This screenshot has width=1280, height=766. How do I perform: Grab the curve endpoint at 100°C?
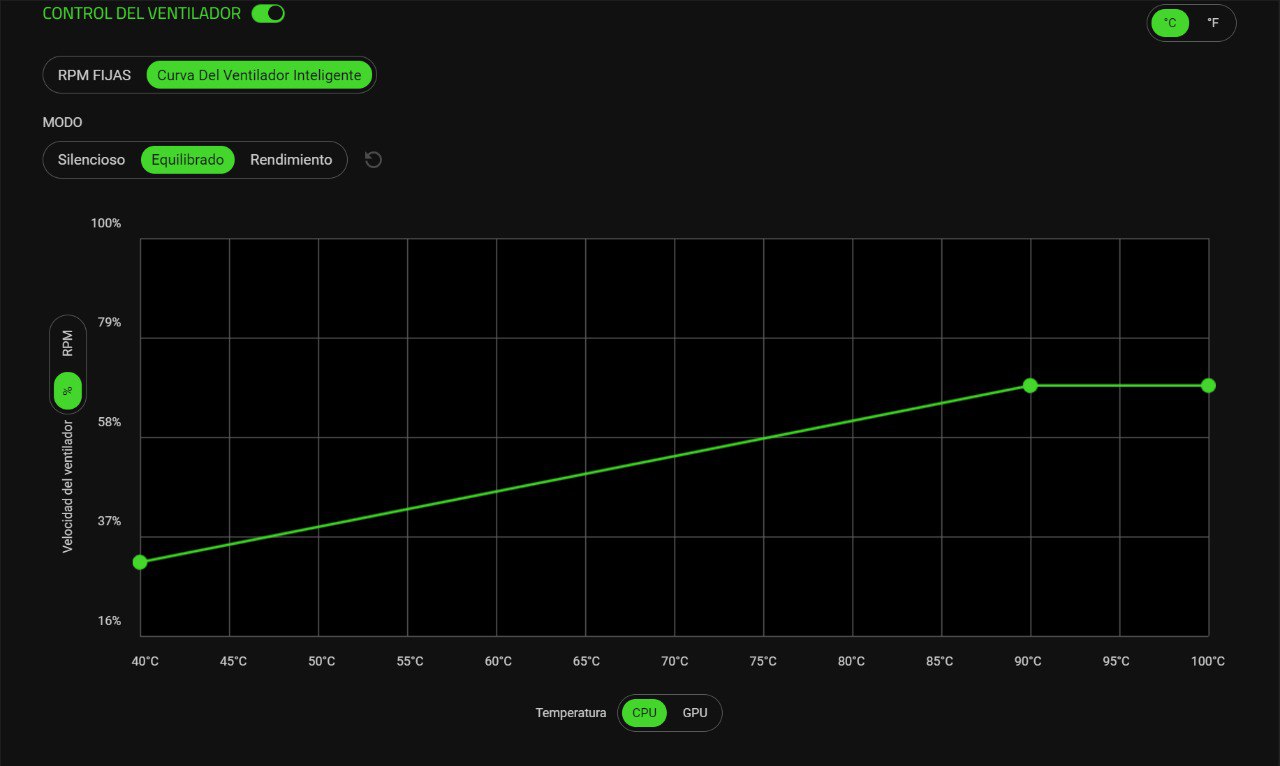pyautogui.click(x=1208, y=385)
